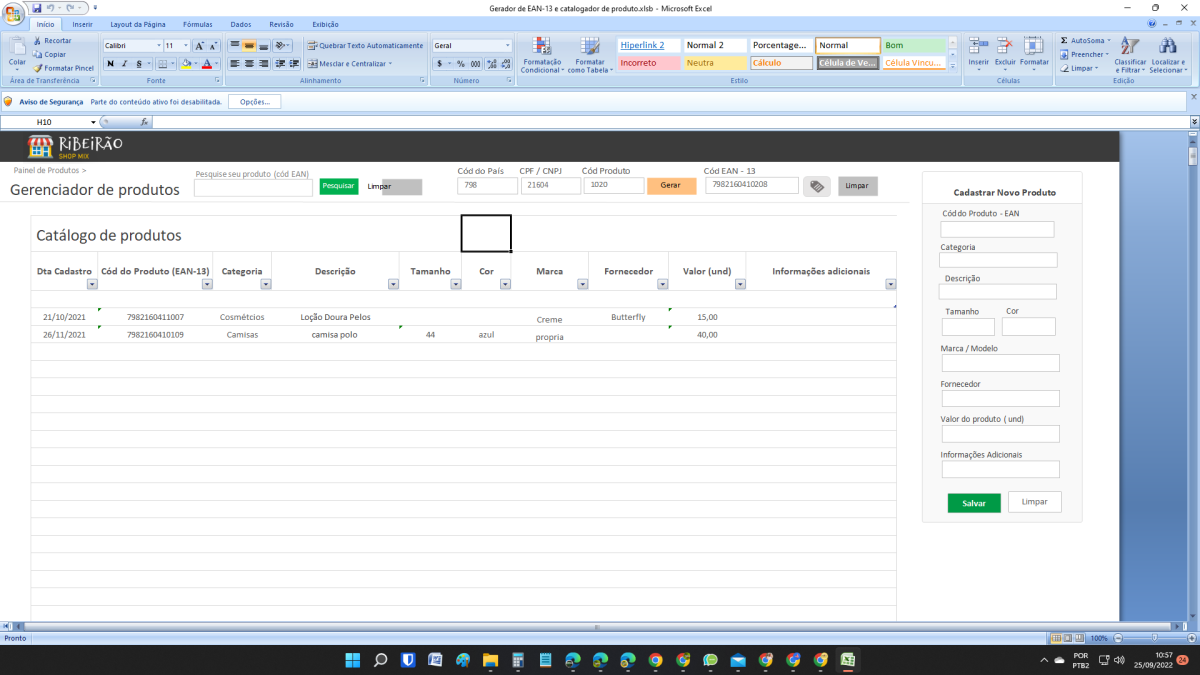Click the AutoSoma sigma icon
Image resolution: width=1200 pixels, height=675 pixels.
(x=1064, y=40)
